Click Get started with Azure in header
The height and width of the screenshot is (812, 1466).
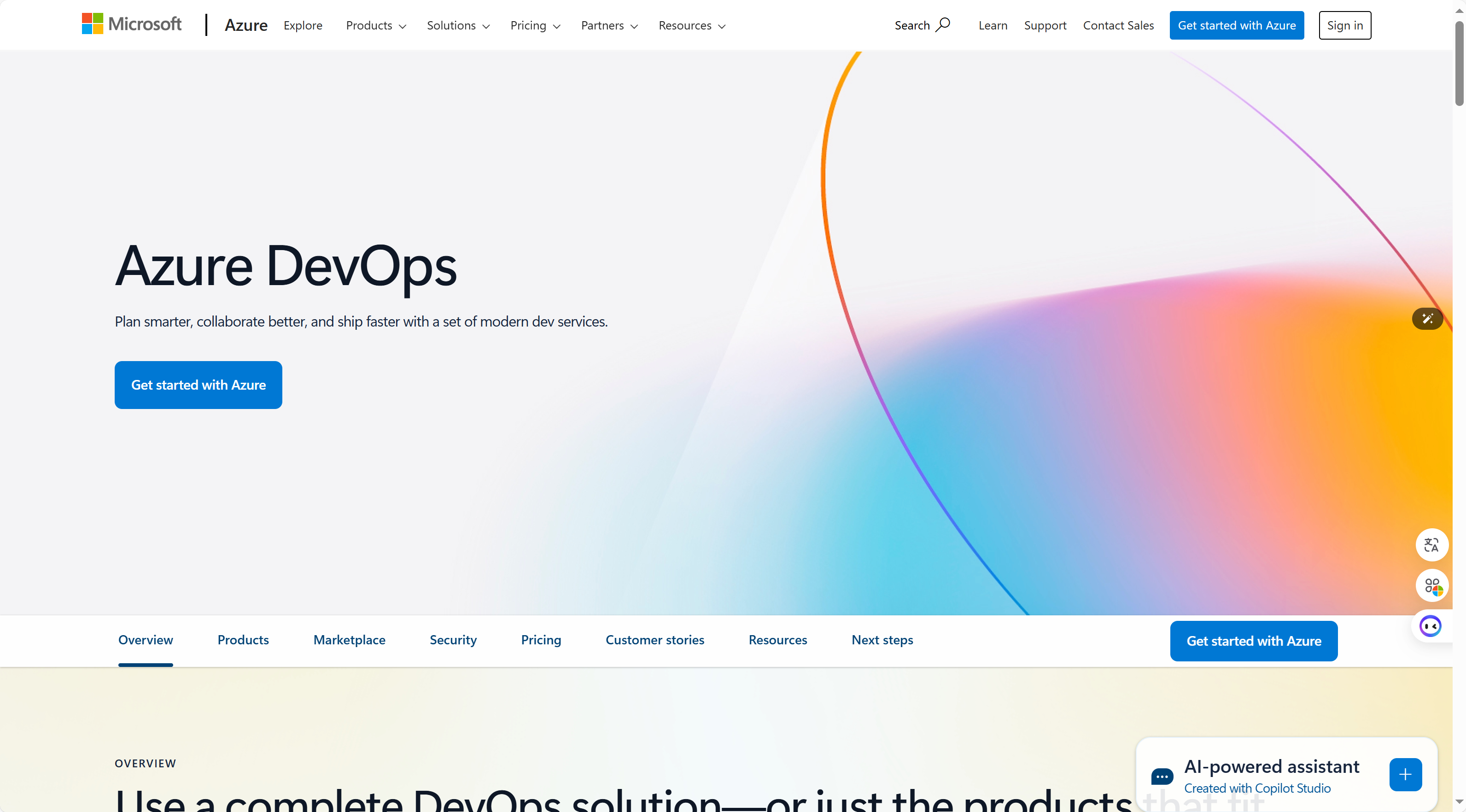(x=1237, y=25)
